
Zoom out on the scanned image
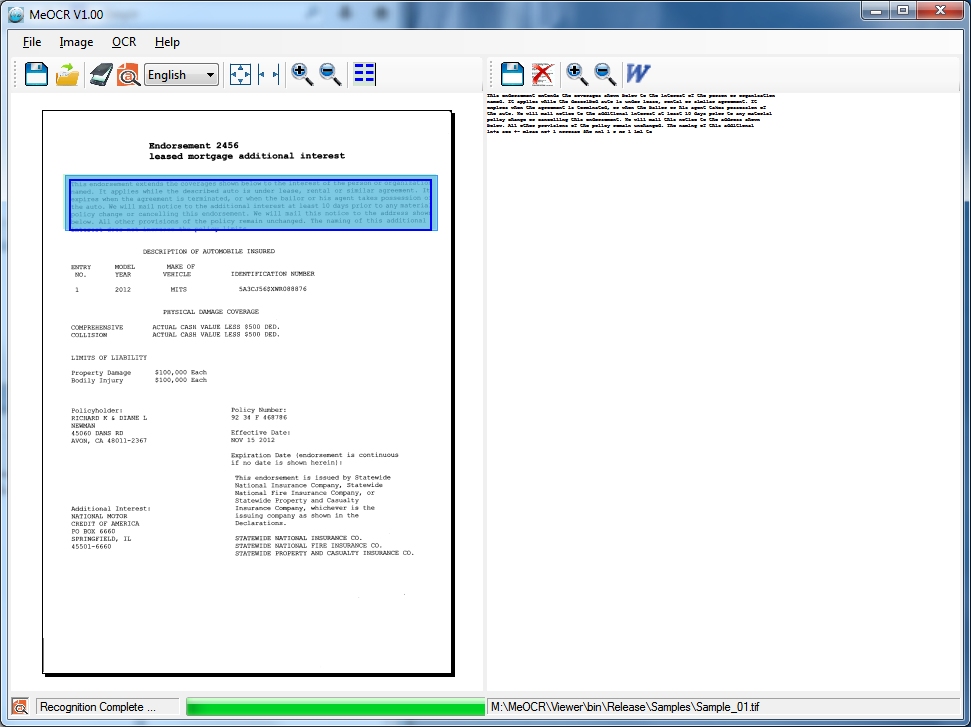330,74
